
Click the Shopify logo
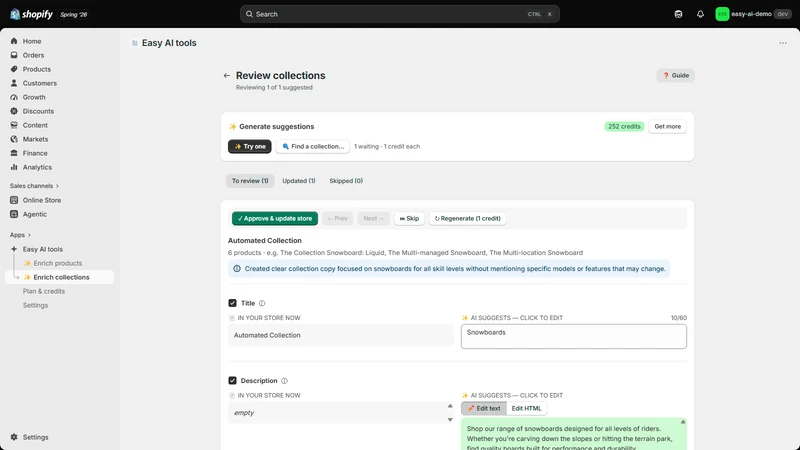tap(31, 14)
